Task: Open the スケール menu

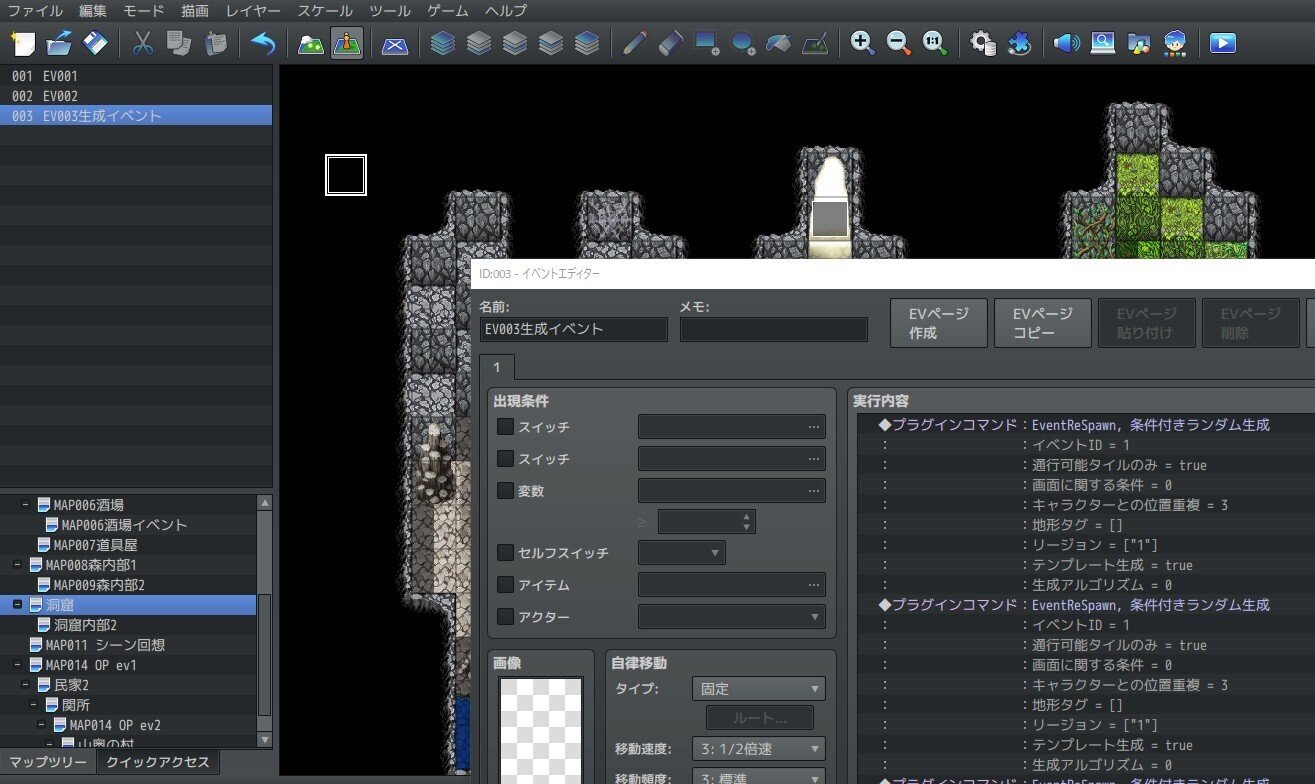Action: point(324,11)
